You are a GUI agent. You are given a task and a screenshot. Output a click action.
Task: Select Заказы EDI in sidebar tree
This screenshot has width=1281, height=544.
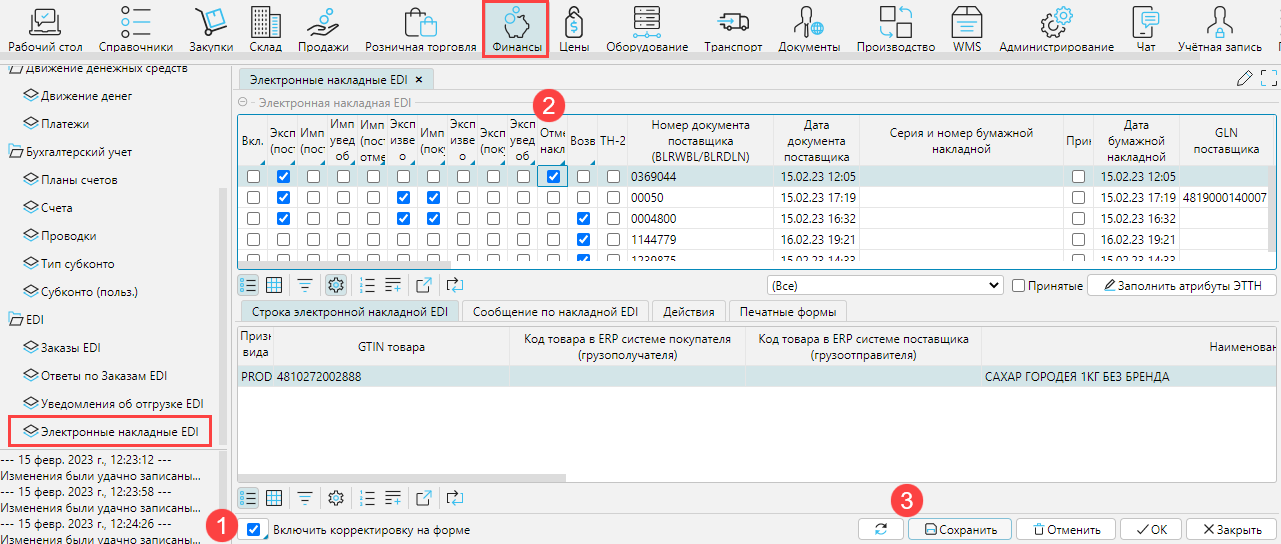point(71,348)
